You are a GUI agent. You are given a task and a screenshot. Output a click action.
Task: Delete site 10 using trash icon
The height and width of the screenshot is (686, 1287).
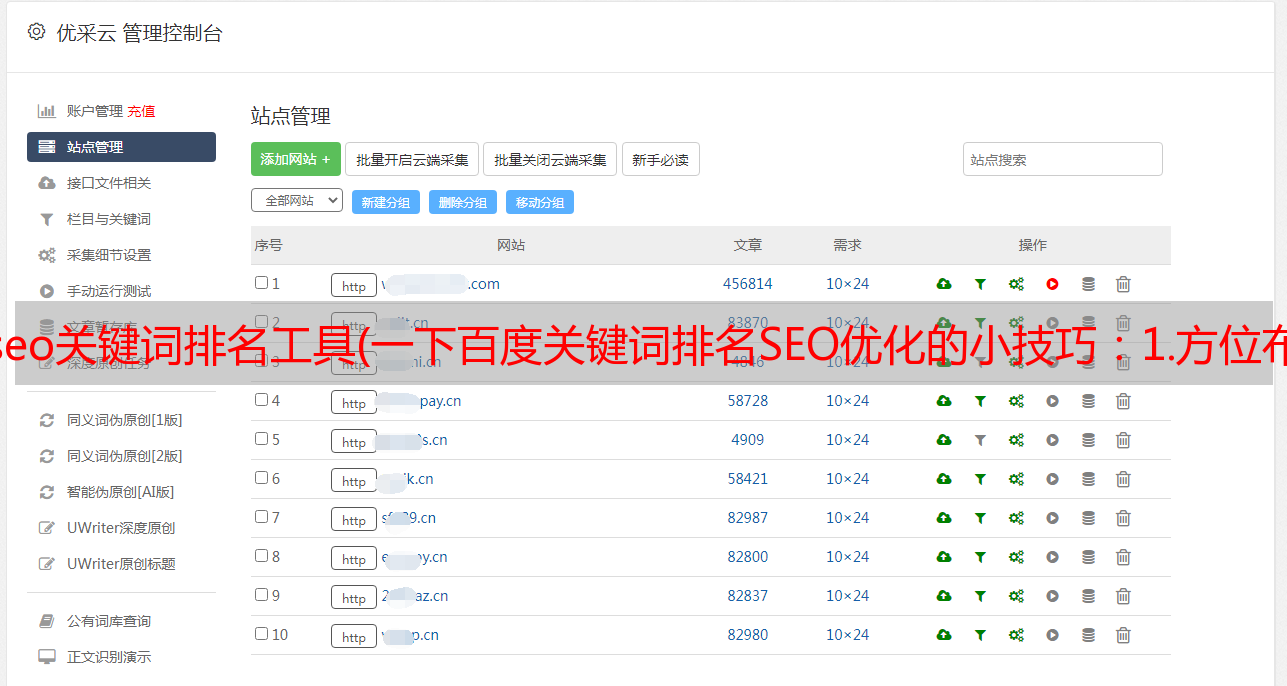point(1123,635)
